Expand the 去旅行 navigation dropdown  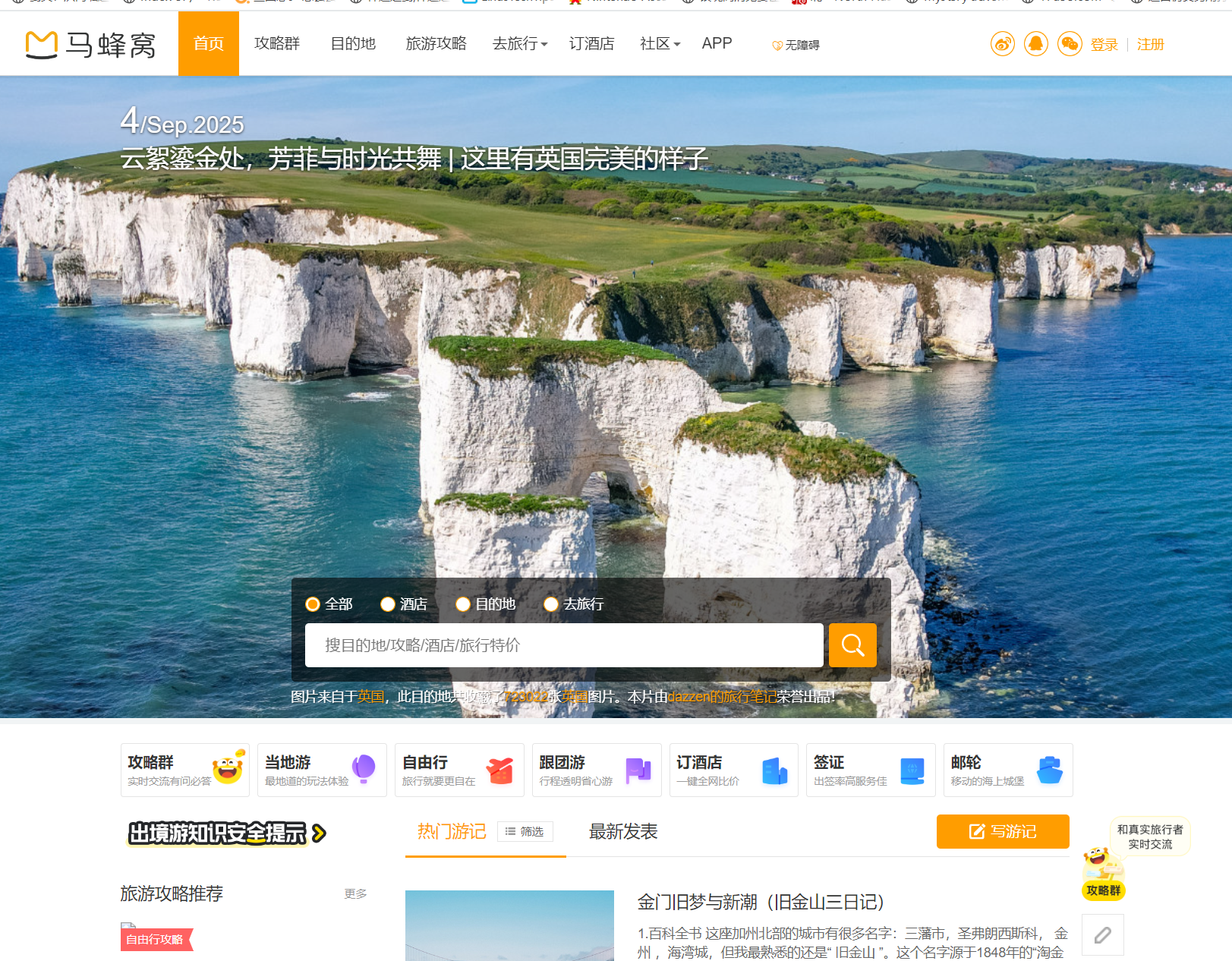[x=520, y=44]
